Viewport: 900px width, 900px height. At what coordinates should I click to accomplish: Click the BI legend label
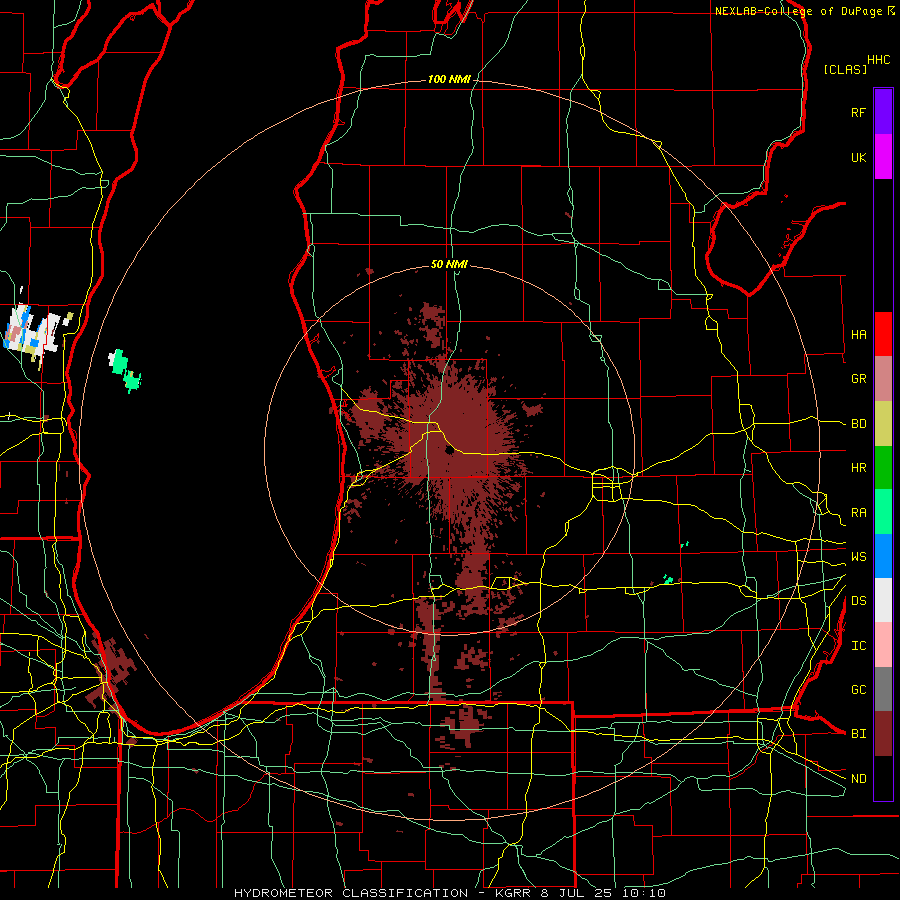coord(859,734)
